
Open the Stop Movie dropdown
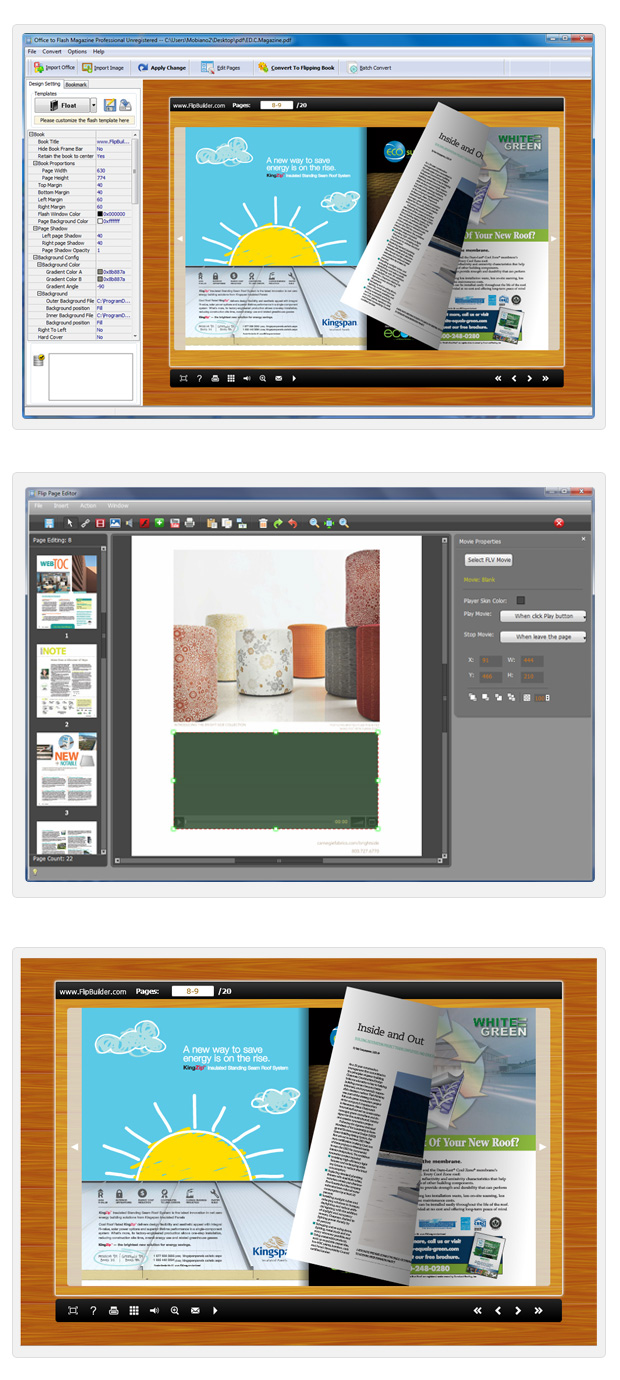click(x=543, y=636)
